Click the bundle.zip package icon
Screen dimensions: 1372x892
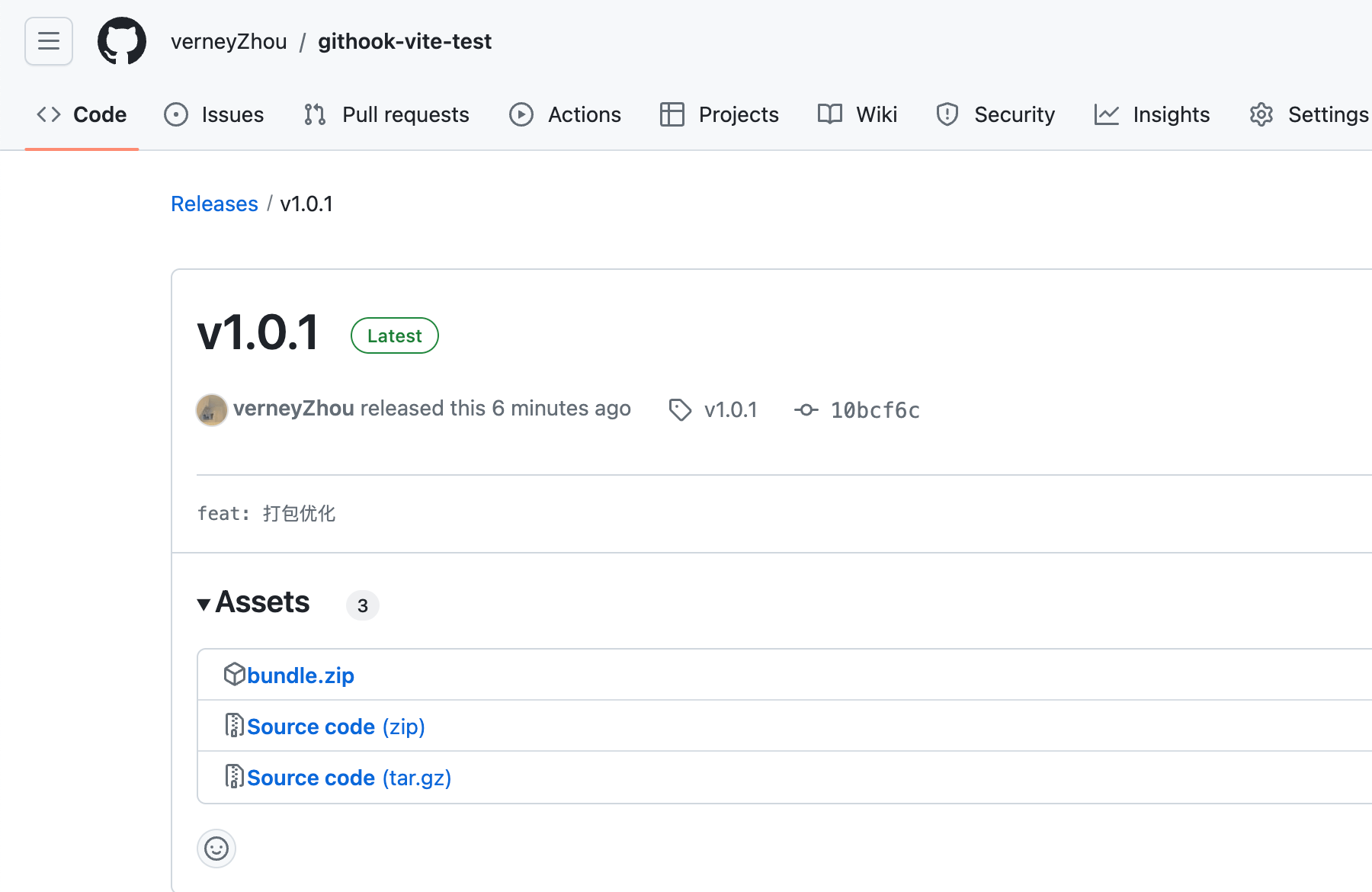pyautogui.click(x=234, y=675)
